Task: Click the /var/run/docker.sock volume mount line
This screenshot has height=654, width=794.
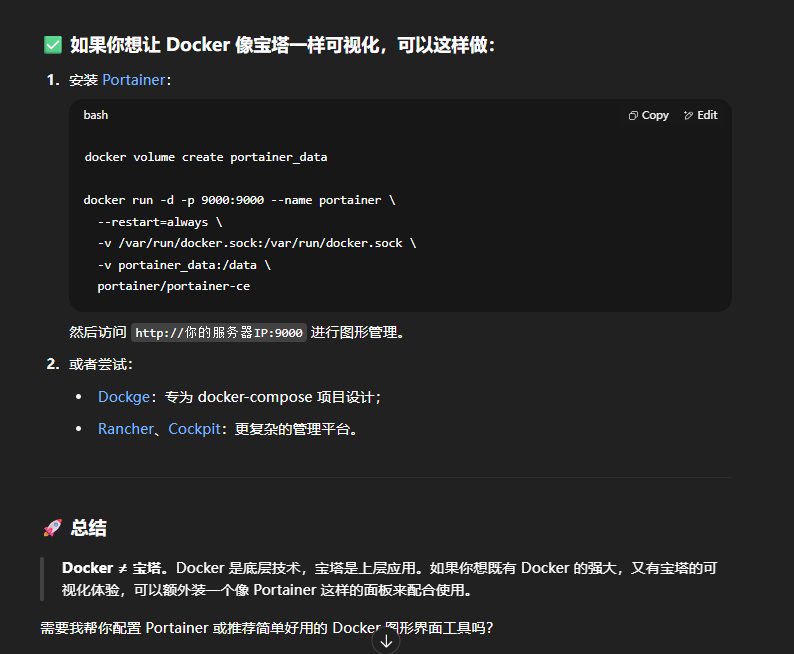Action: click(x=256, y=243)
